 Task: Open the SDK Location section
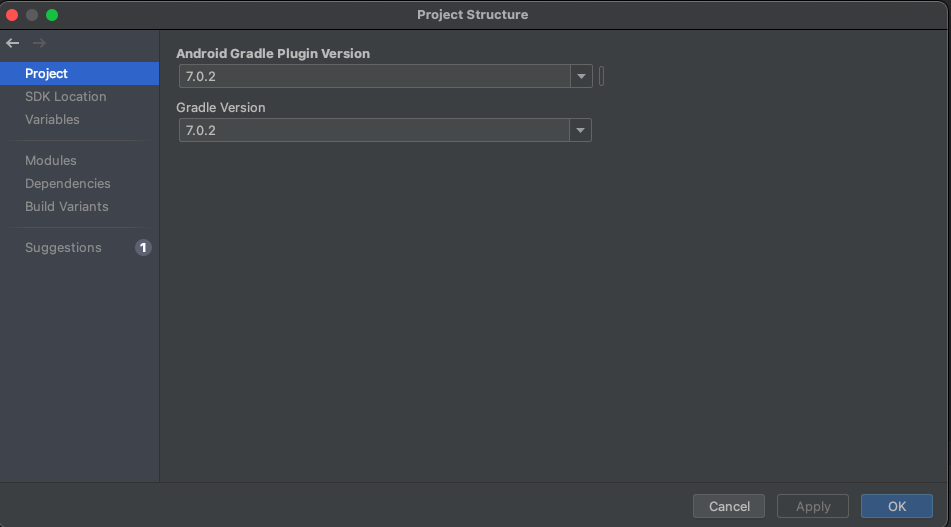[x=65, y=96]
